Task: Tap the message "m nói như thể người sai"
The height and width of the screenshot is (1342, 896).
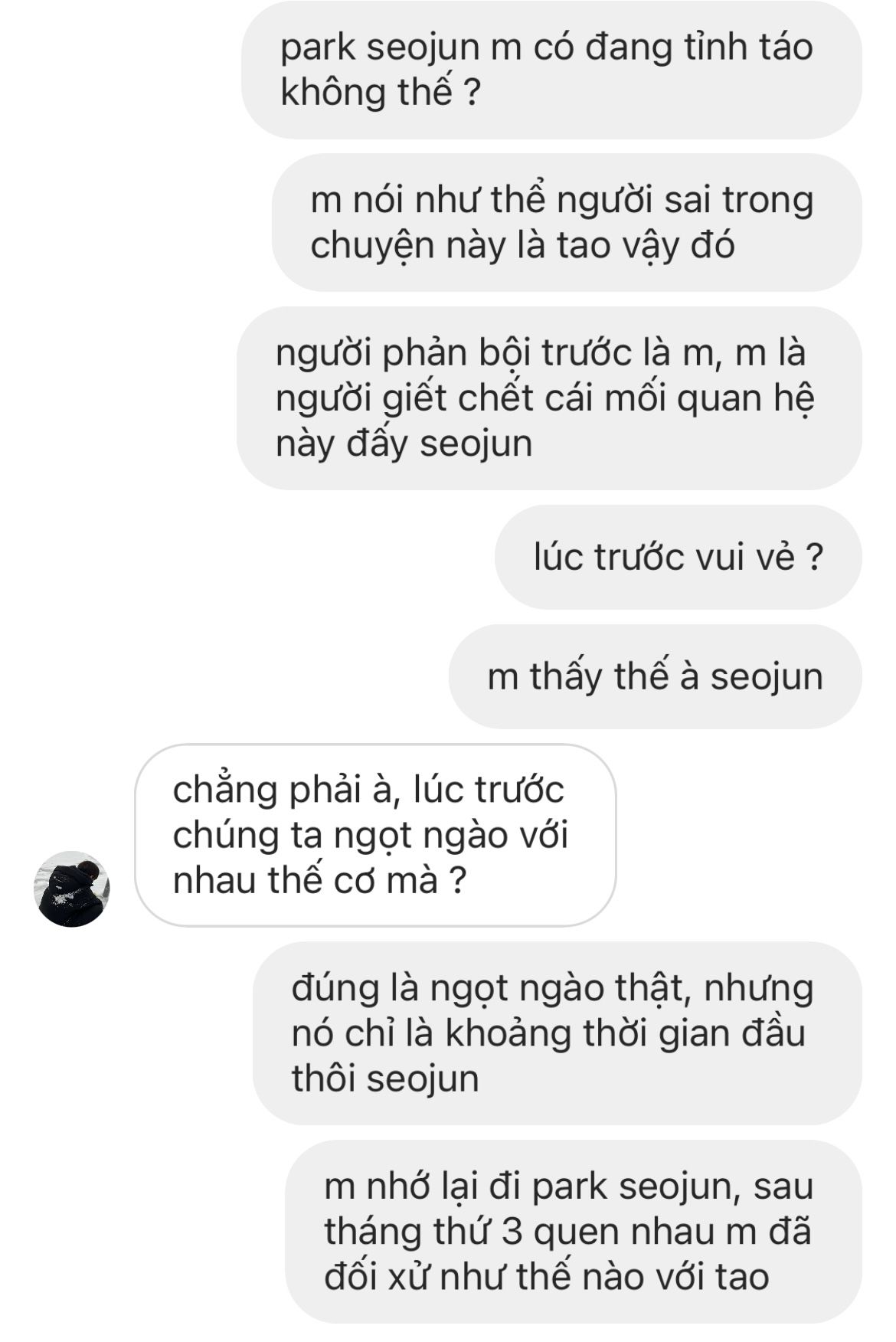Action: 567,222
